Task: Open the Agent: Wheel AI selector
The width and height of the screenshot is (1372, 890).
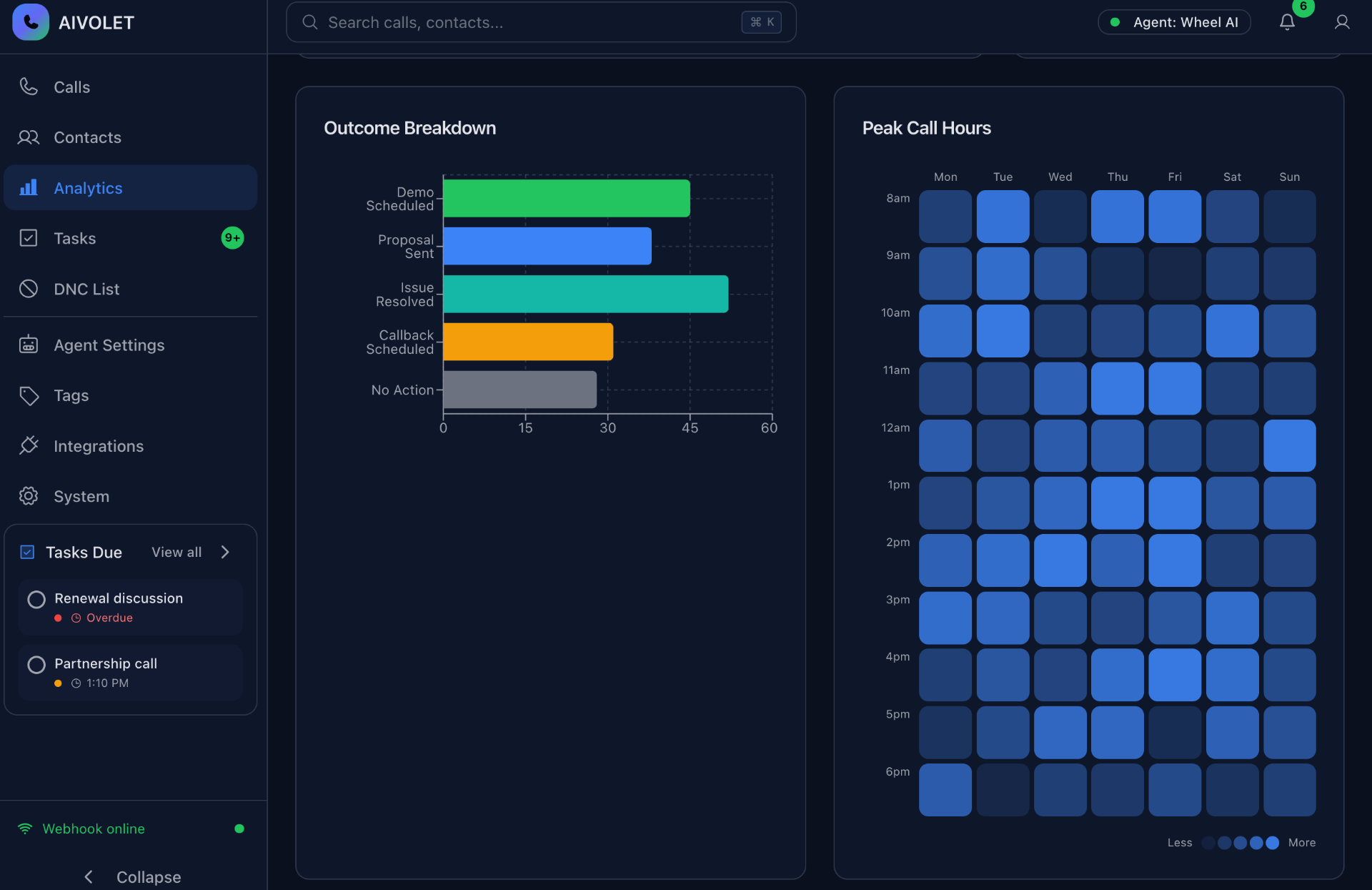Action: 1174,22
